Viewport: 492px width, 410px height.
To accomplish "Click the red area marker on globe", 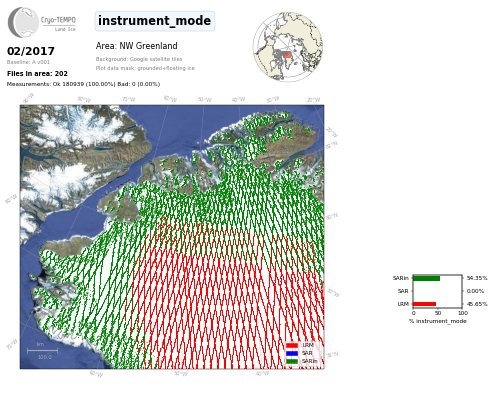I will pos(287,55).
